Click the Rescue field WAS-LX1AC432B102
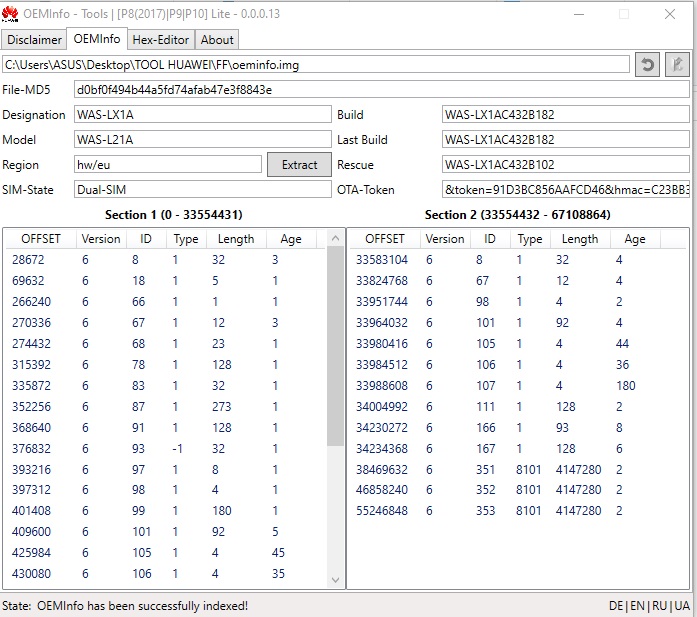The image size is (697, 617). click(x=565, y=164)
